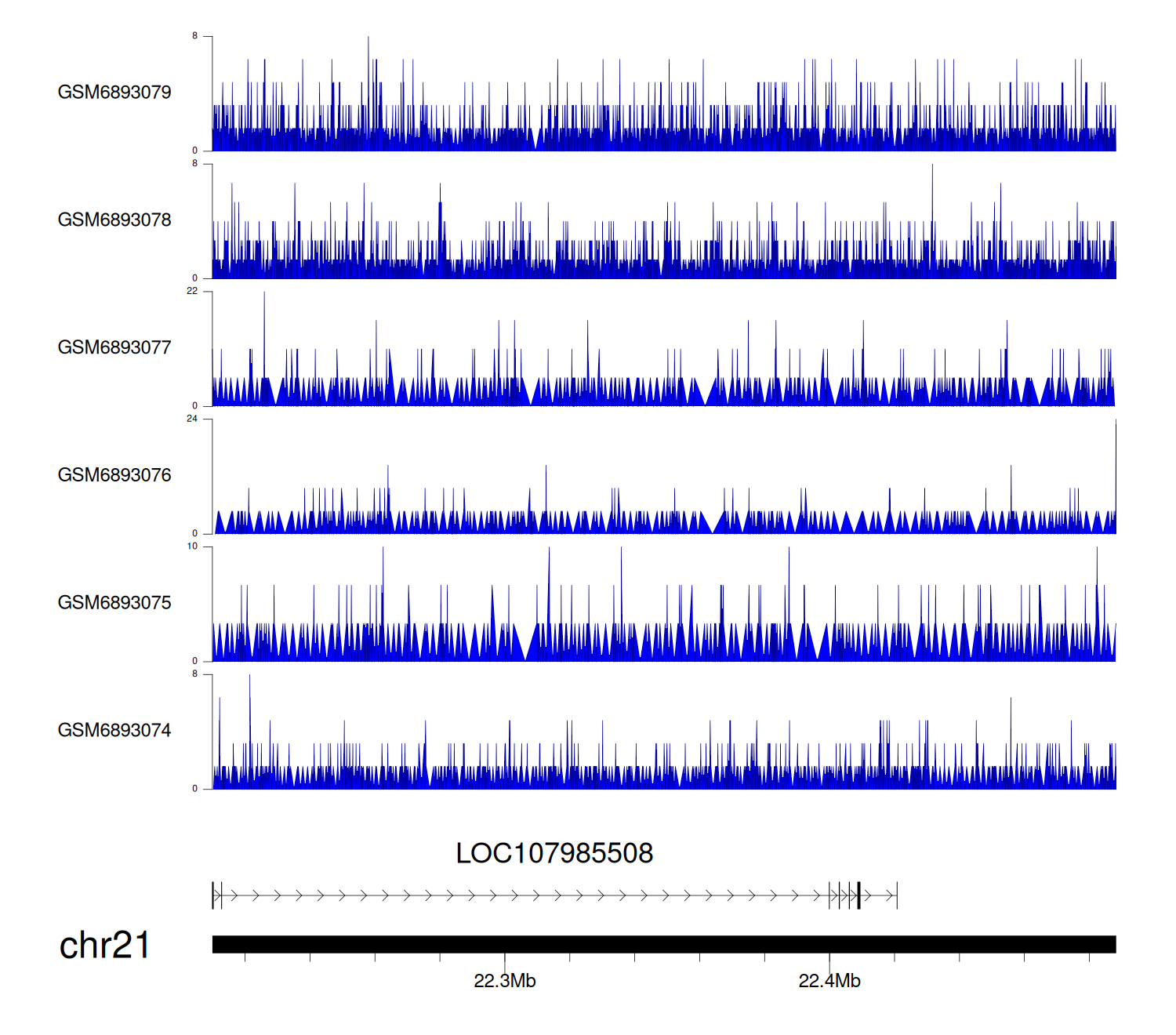Click the y-axis maximum value 10

pos(192,547)
